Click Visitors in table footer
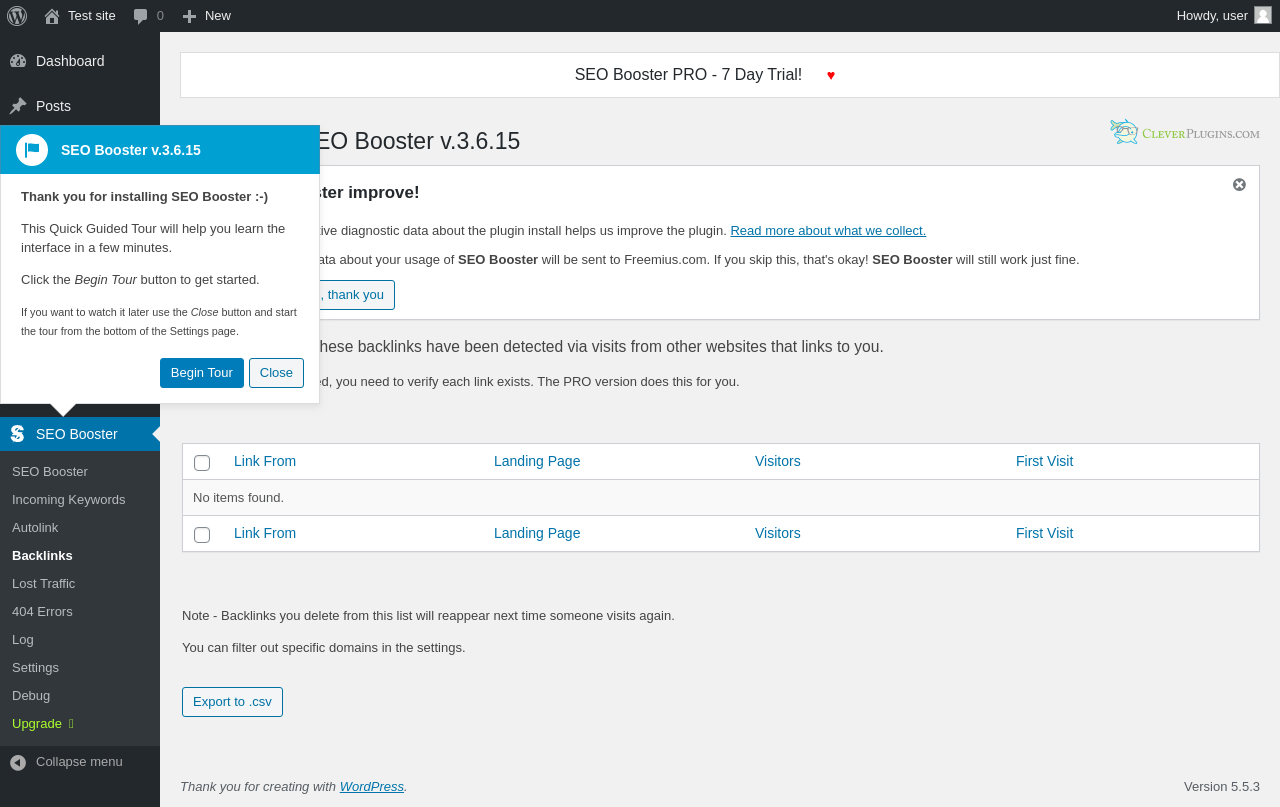1280x807 pixels. point(778,534)
